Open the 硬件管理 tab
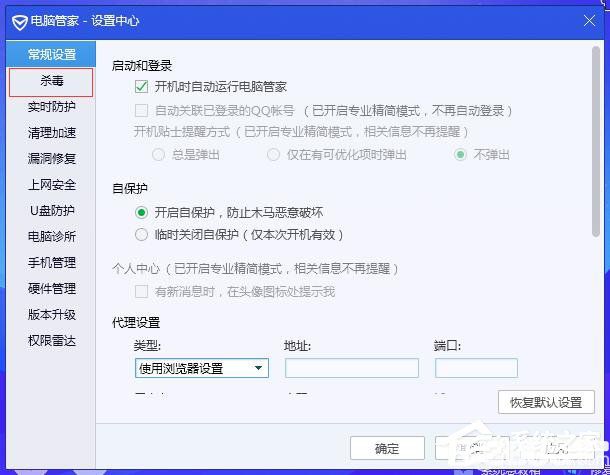The width and height of the screenshot is (610, 475). click(51, 289)
